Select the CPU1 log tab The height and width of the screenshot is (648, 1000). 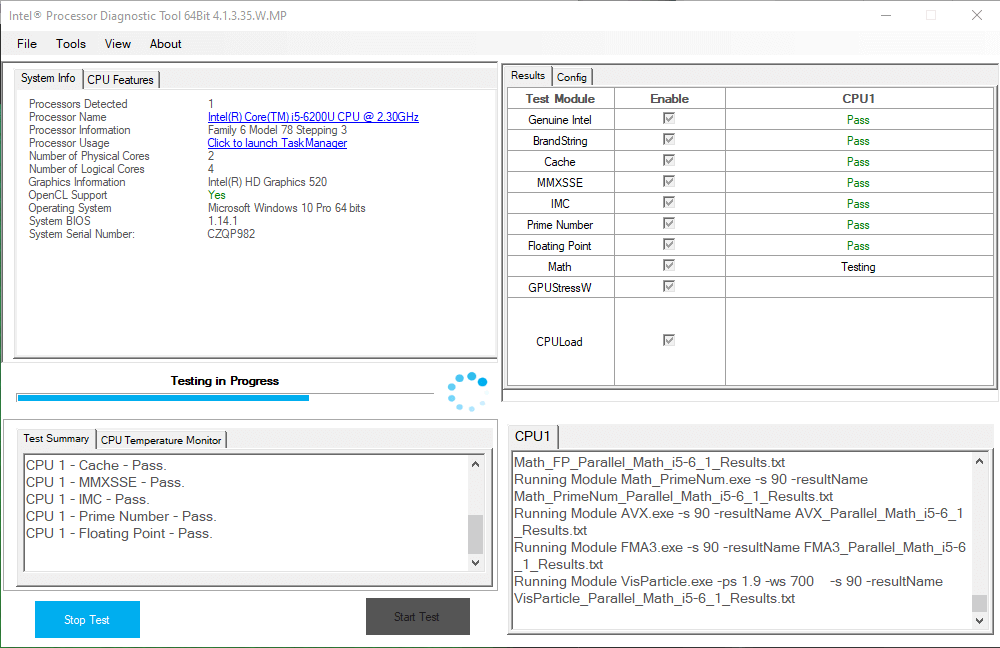pos(533,436)
